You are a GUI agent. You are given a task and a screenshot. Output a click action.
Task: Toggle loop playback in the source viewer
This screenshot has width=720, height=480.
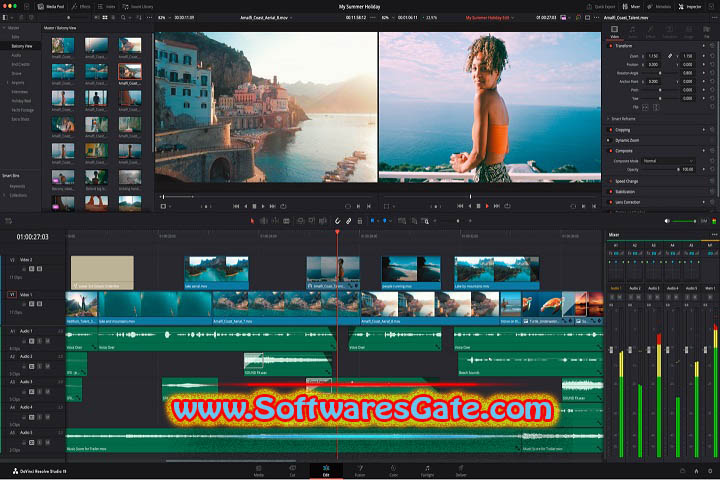pyautogui.click(x=283, y=206)
